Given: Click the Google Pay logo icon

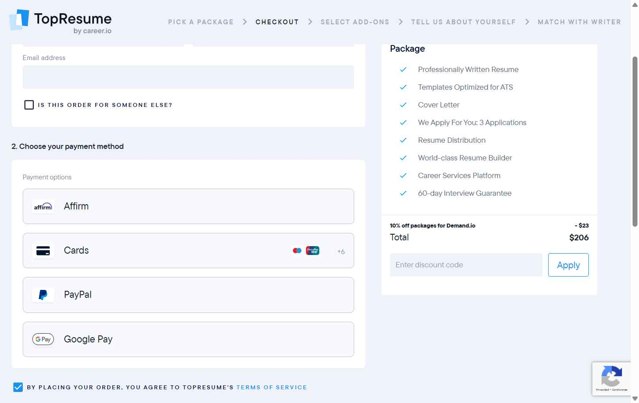Looking at the screenshot, I should point(43,339).
